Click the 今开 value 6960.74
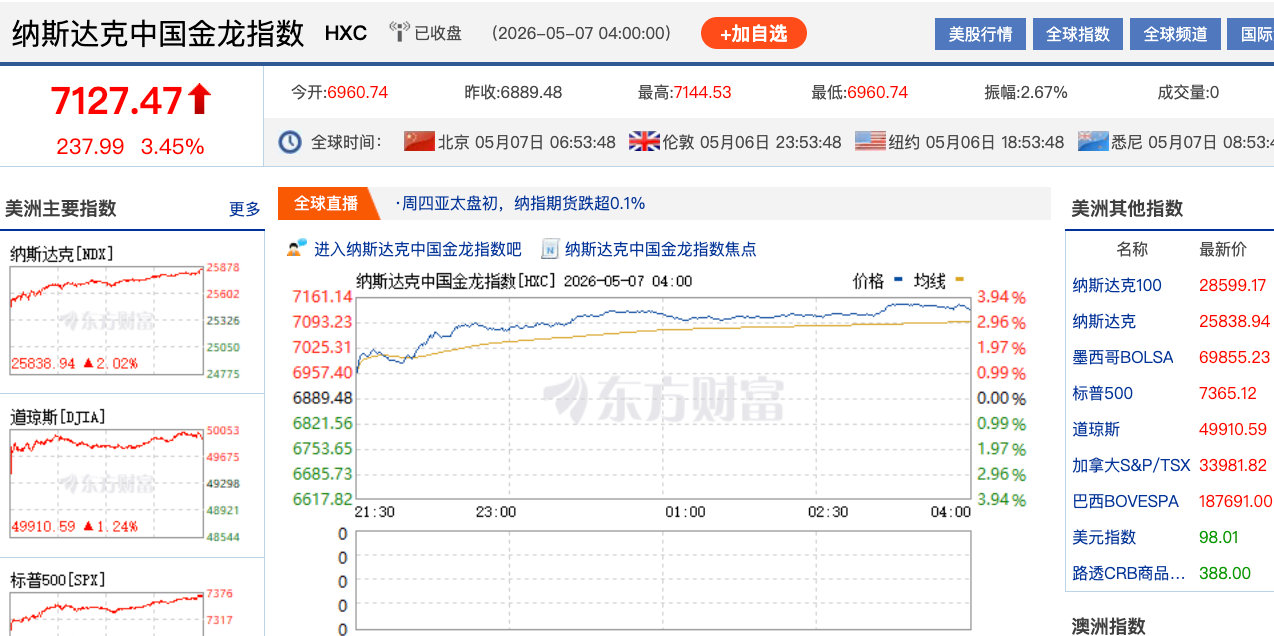 tap(357, 92)
